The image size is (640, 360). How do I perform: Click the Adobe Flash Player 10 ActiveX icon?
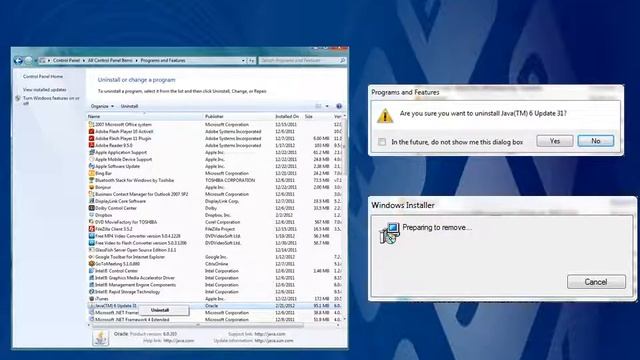coord(91,131)
